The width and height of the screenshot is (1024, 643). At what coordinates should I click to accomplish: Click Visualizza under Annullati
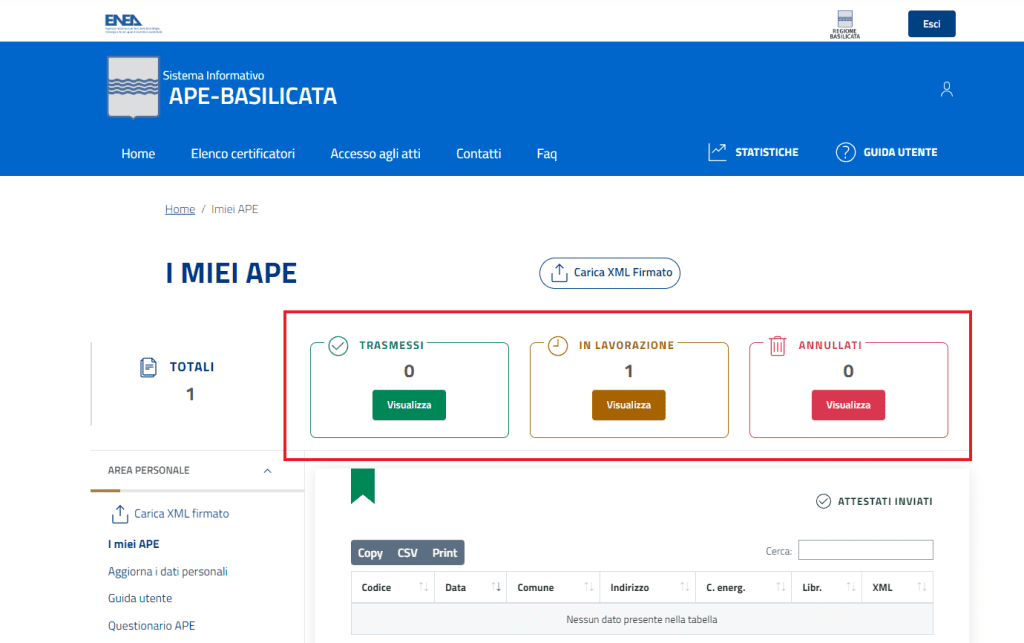pos(848,405)
